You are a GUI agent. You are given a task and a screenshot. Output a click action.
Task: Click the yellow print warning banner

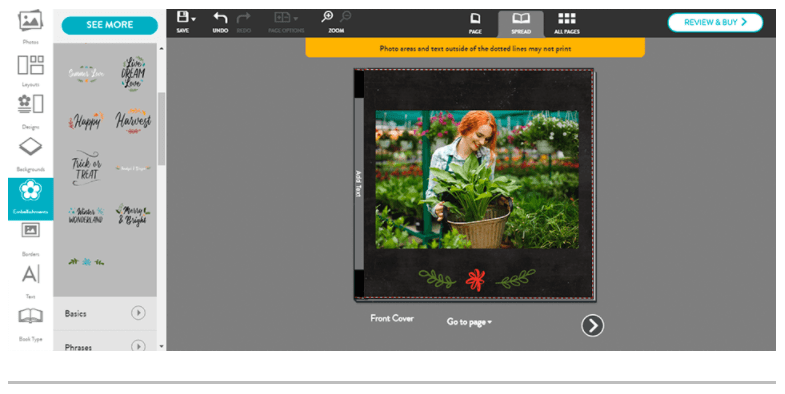point(475,48)
